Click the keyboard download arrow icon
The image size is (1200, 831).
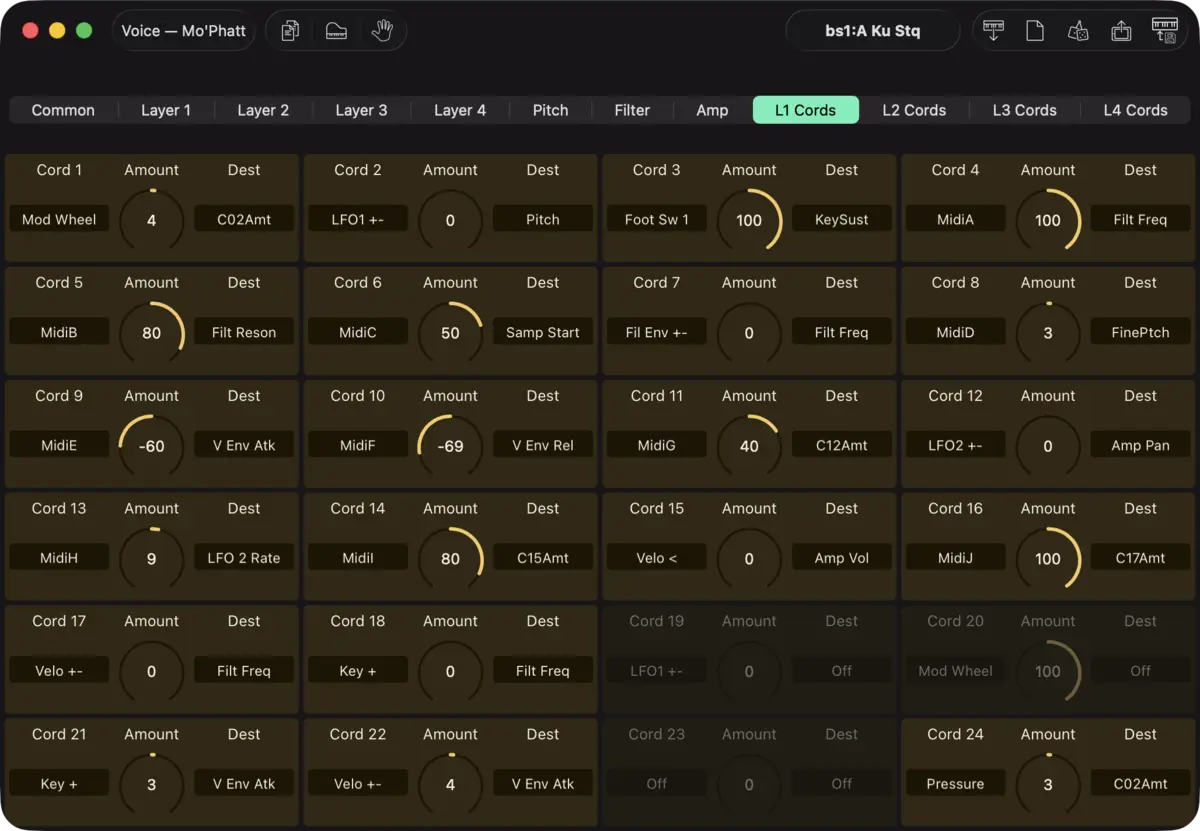[x=993, y=31]
